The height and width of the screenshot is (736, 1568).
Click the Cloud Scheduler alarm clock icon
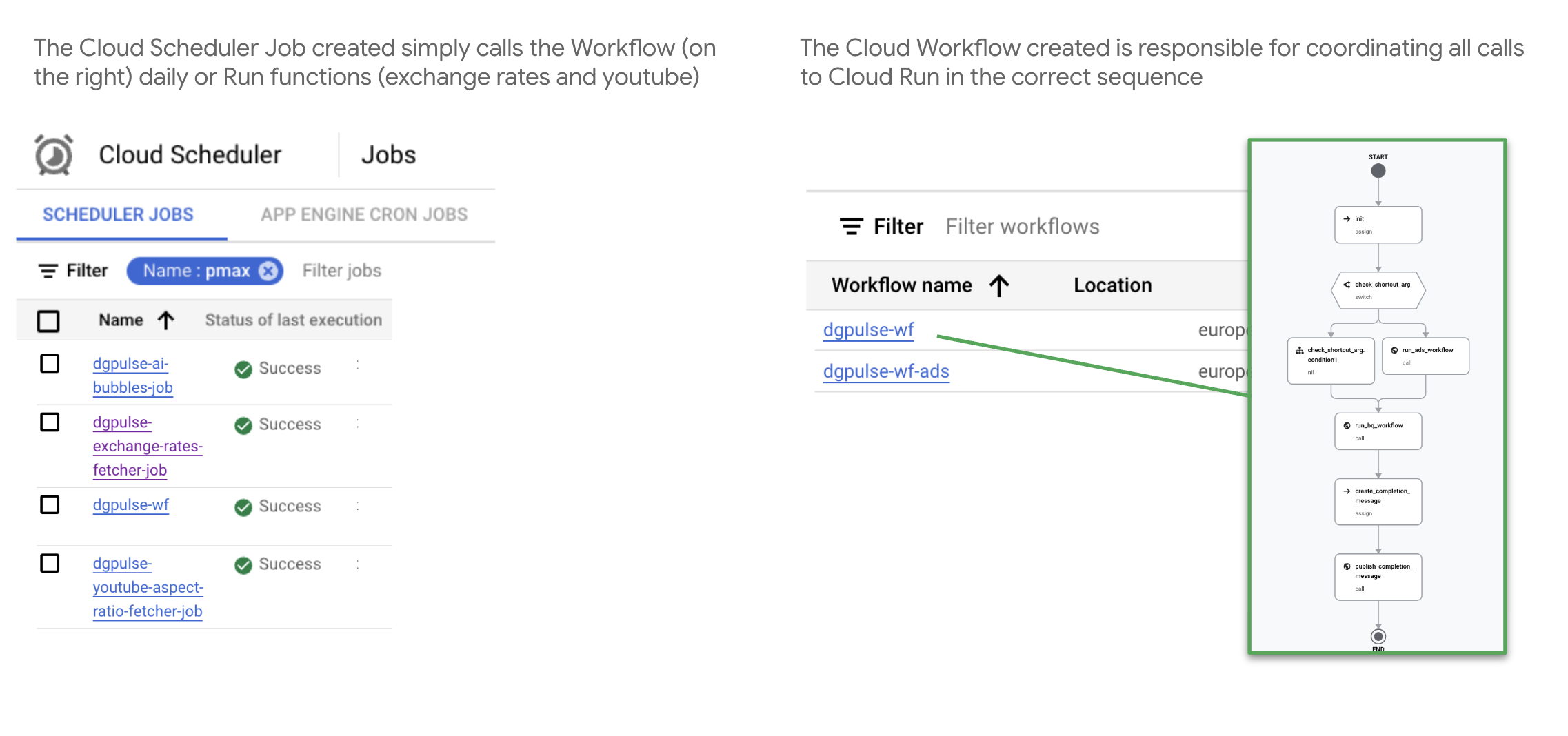point(54,155)
